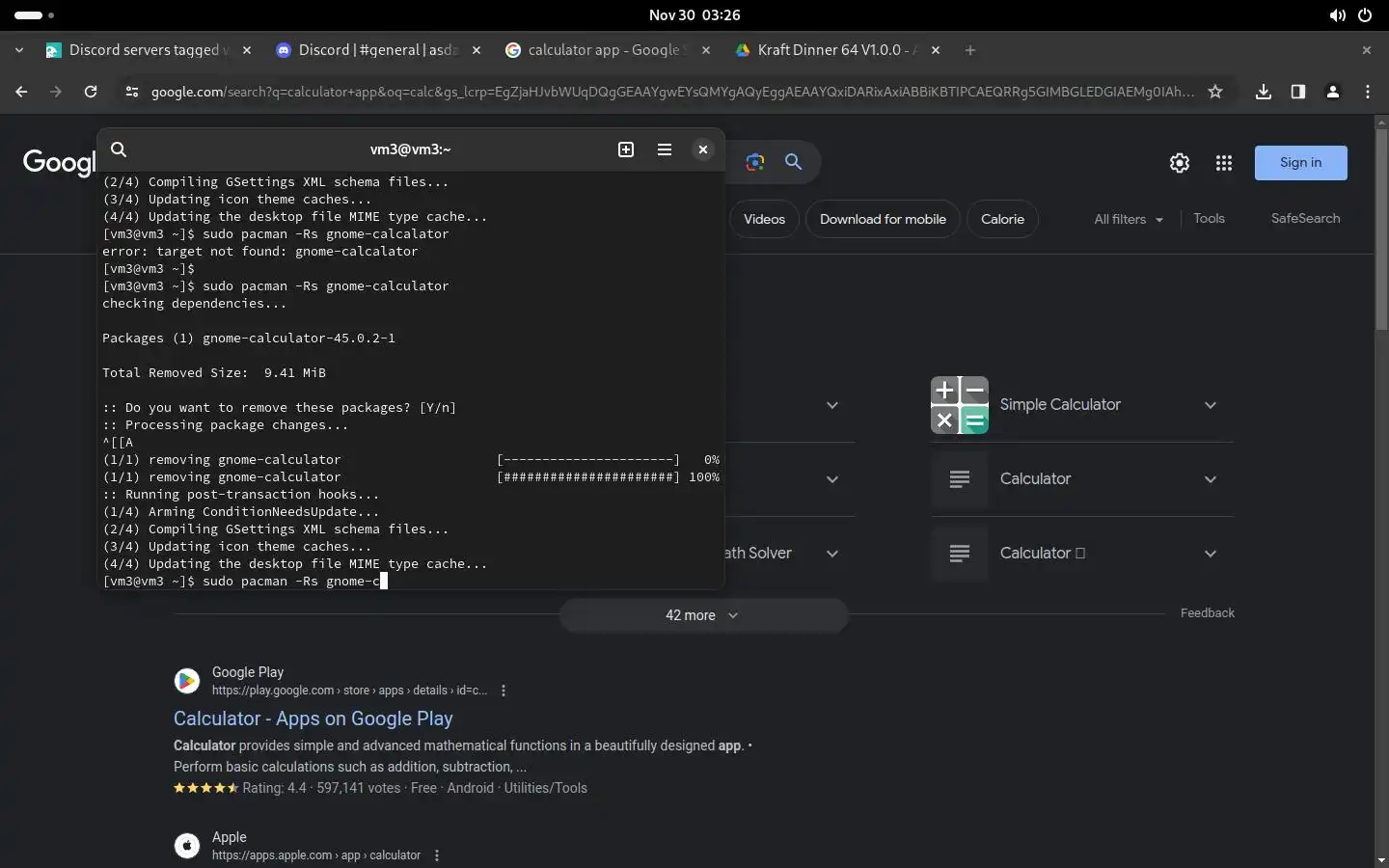Select the Calorie filter chip
The image size is (1389, 868).
1002,219
